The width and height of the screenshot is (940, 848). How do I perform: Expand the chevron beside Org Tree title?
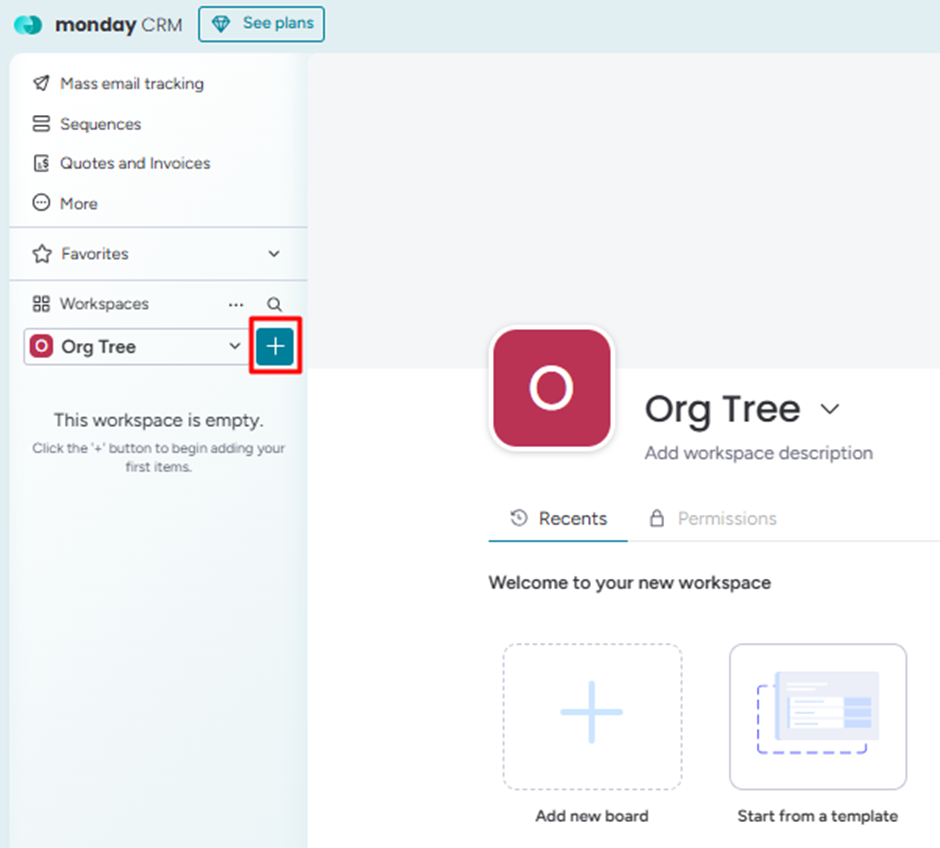click(x=830, y=409)
